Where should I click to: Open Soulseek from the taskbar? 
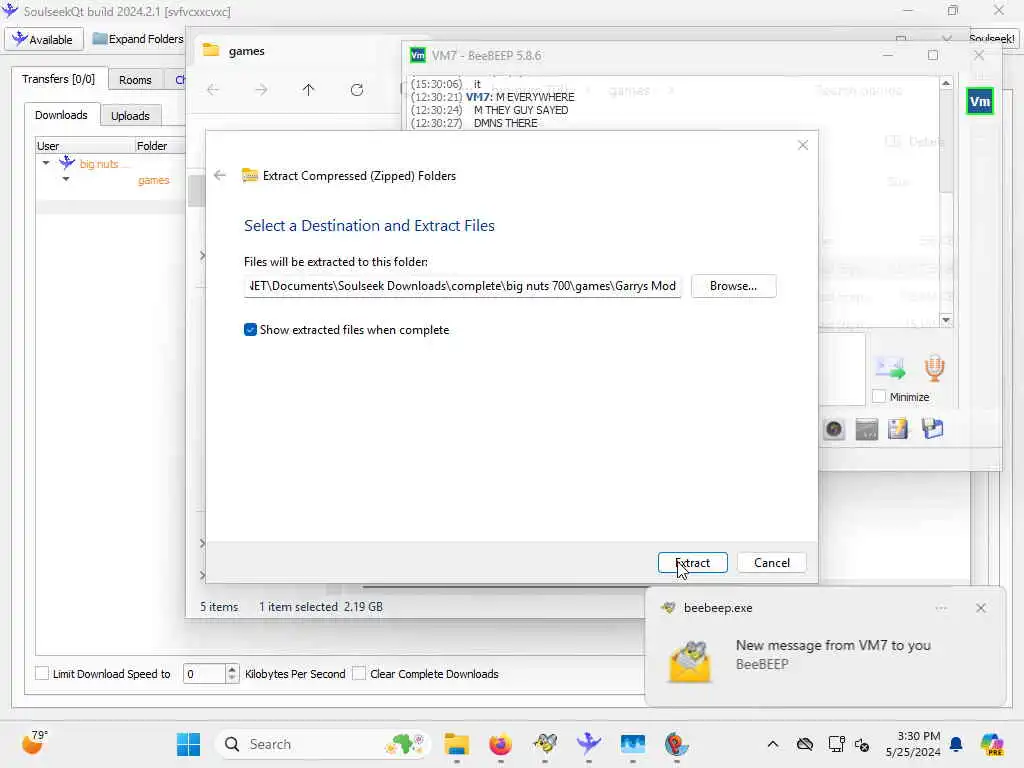pyautogui.click(x=588, y=744)
